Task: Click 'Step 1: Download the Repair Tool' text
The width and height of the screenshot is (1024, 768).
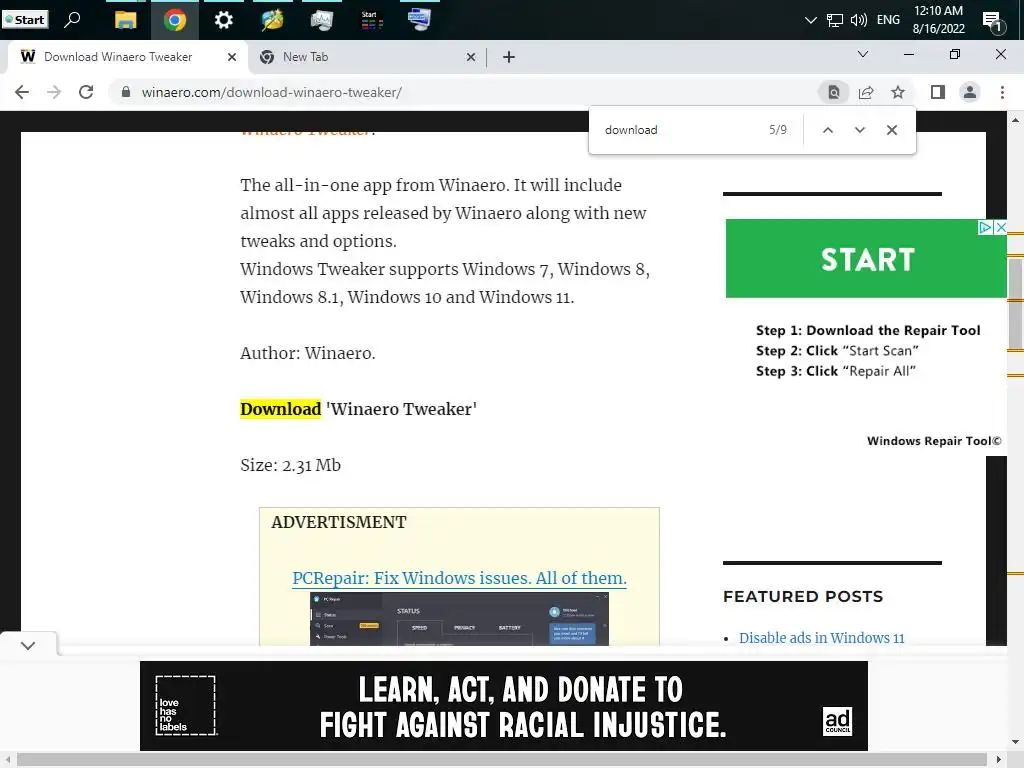Action: (x=868, y=330)
